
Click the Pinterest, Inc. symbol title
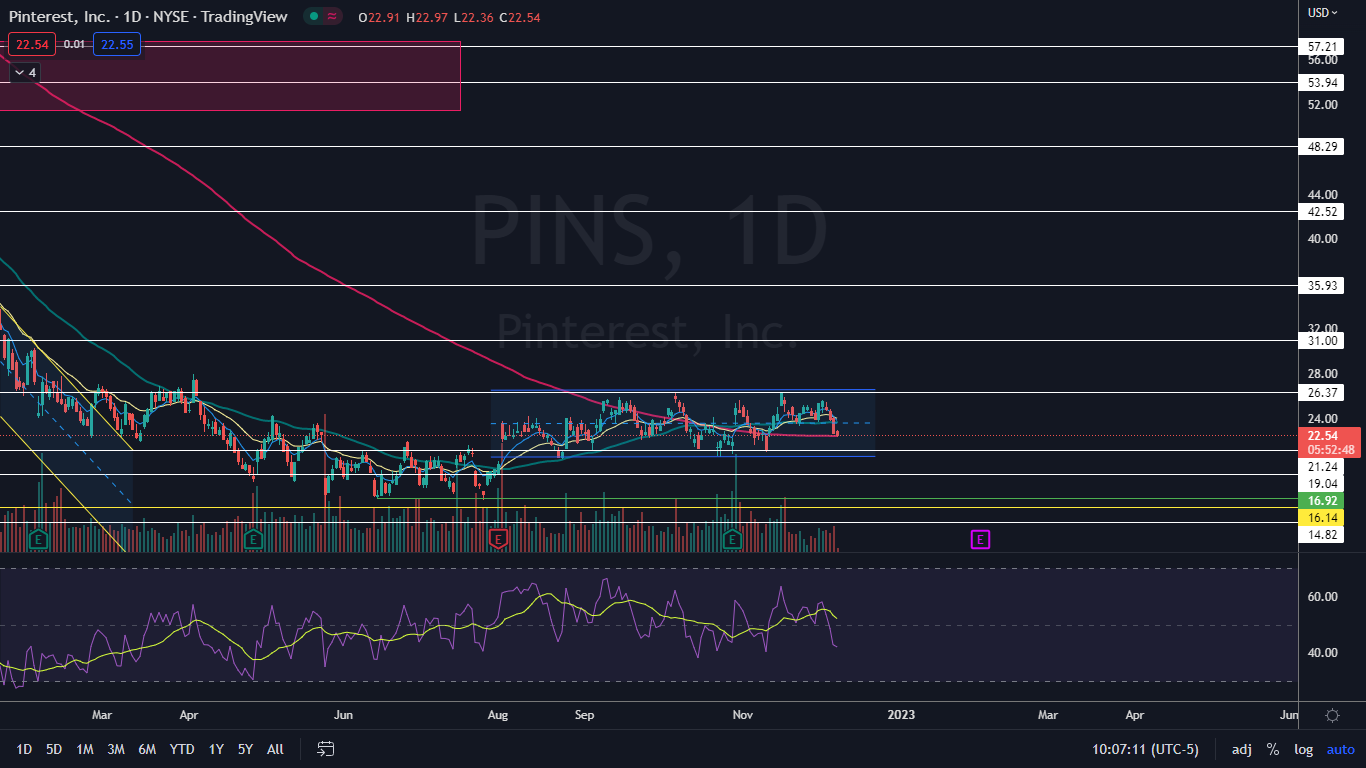61,16
